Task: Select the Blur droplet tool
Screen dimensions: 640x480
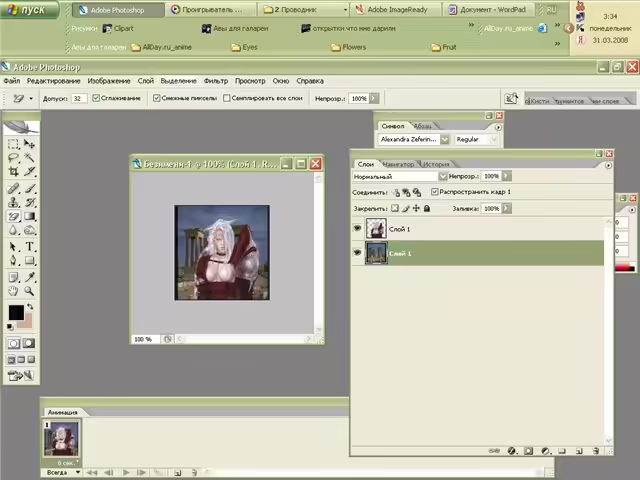Action: pyautogui.click(x=13, y=230)
